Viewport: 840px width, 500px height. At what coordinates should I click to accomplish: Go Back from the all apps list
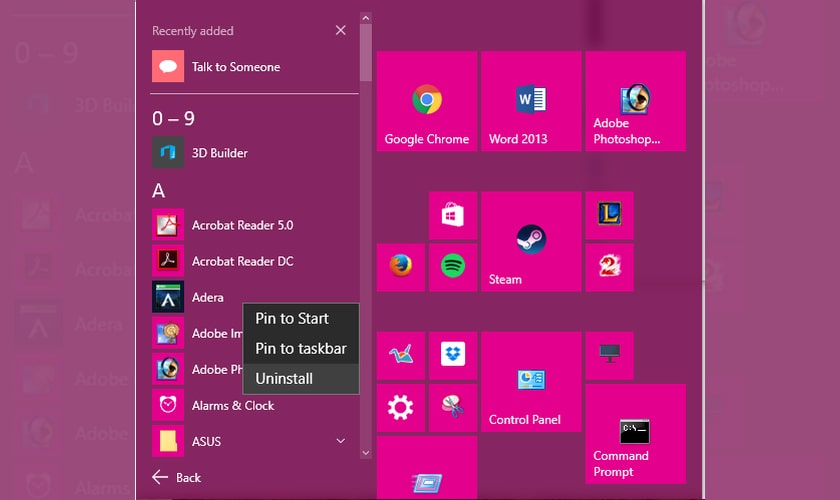(x=176, y=477)
